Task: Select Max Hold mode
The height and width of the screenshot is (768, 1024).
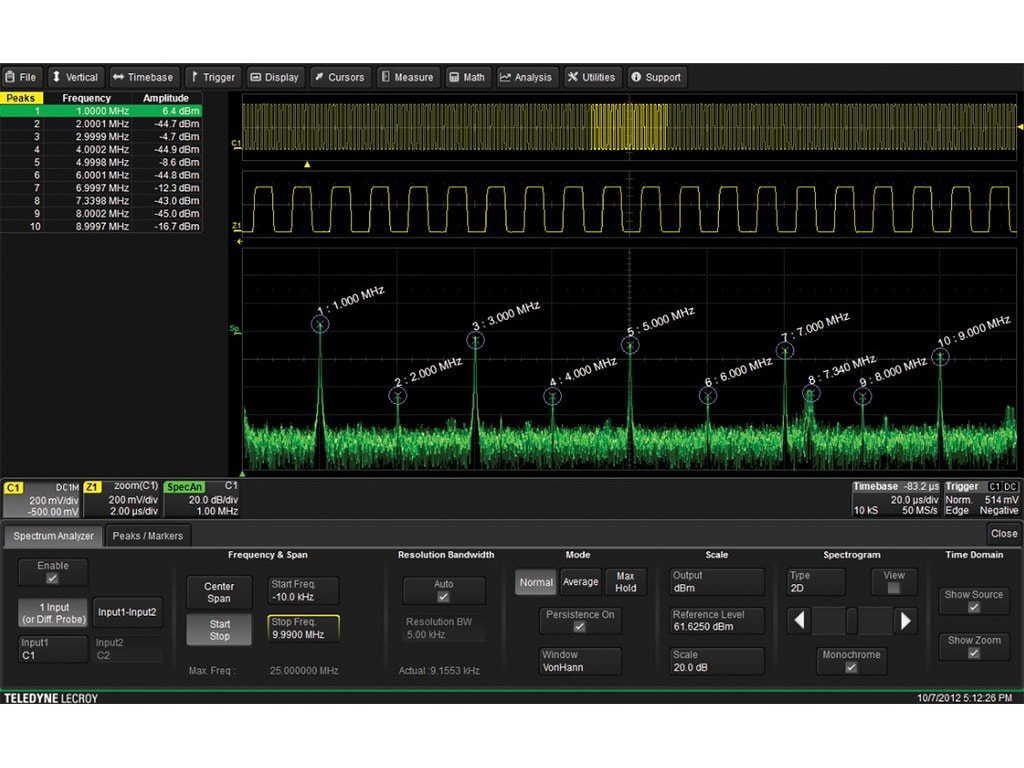Action: 626,582
